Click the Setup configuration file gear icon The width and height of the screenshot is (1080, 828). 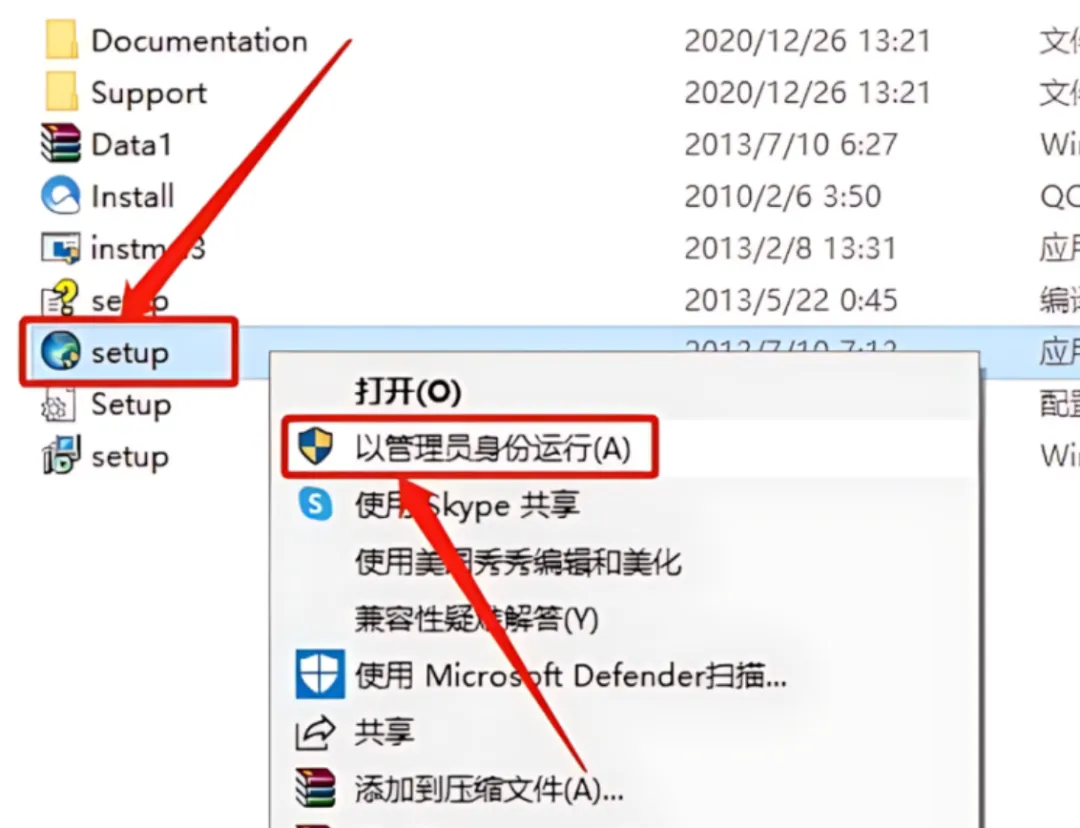pos(58,404)
